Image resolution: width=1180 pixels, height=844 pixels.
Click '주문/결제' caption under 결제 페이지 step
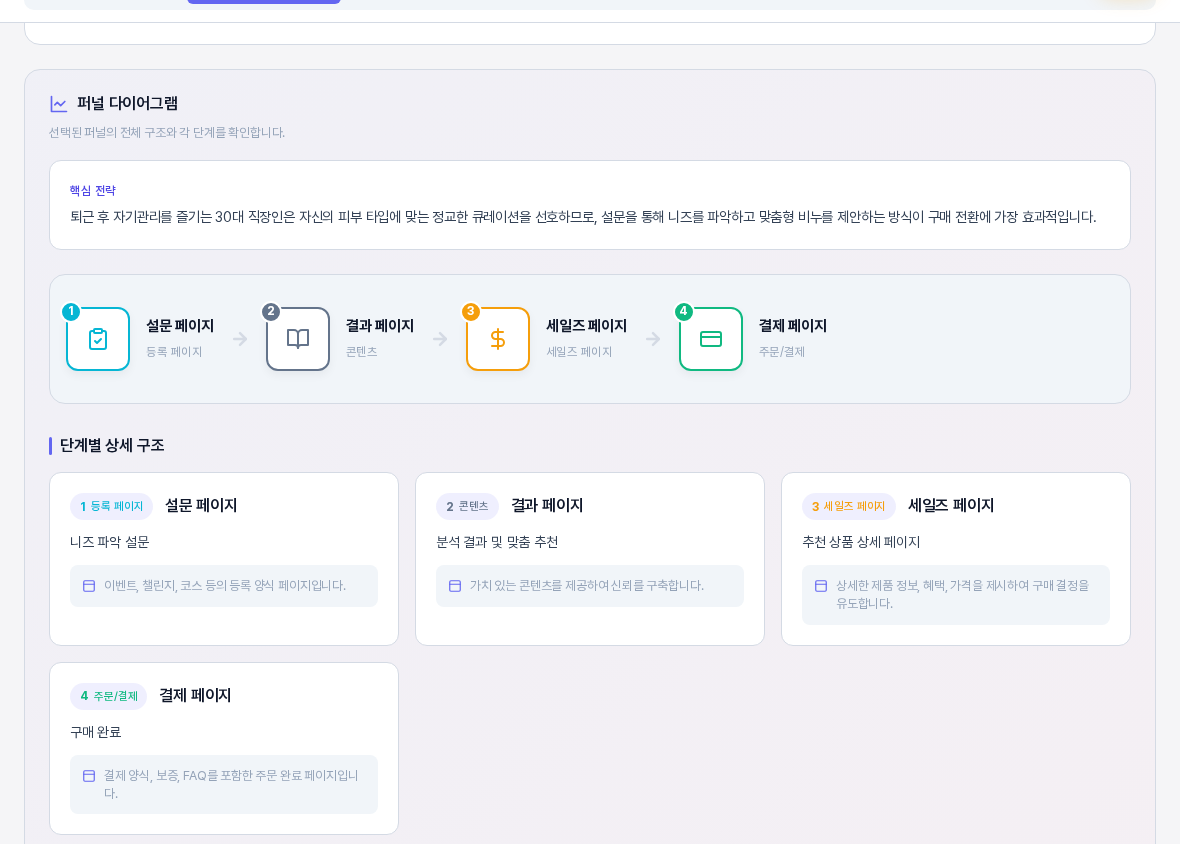(x=781, y=352)
